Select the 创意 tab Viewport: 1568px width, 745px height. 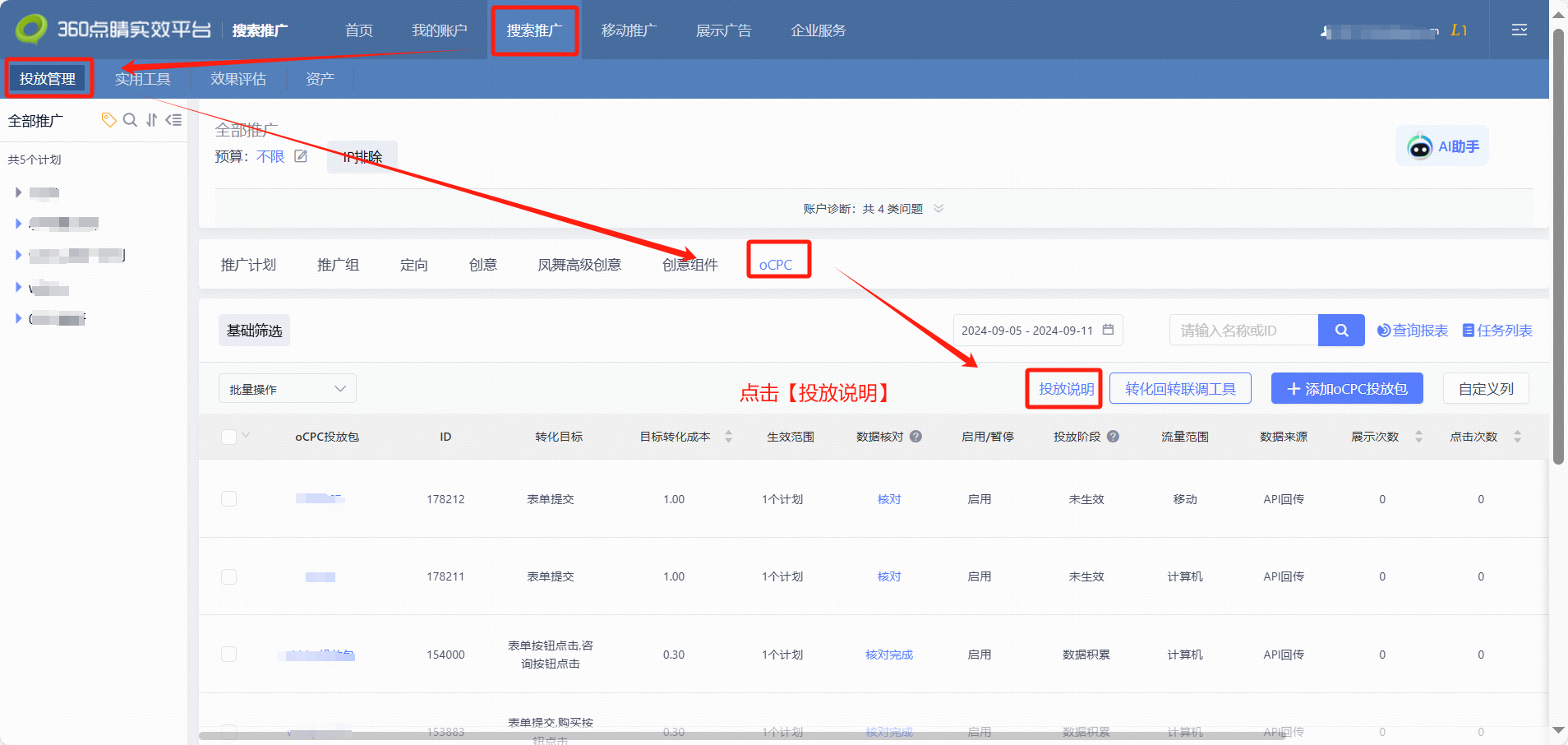pos(483,265)
